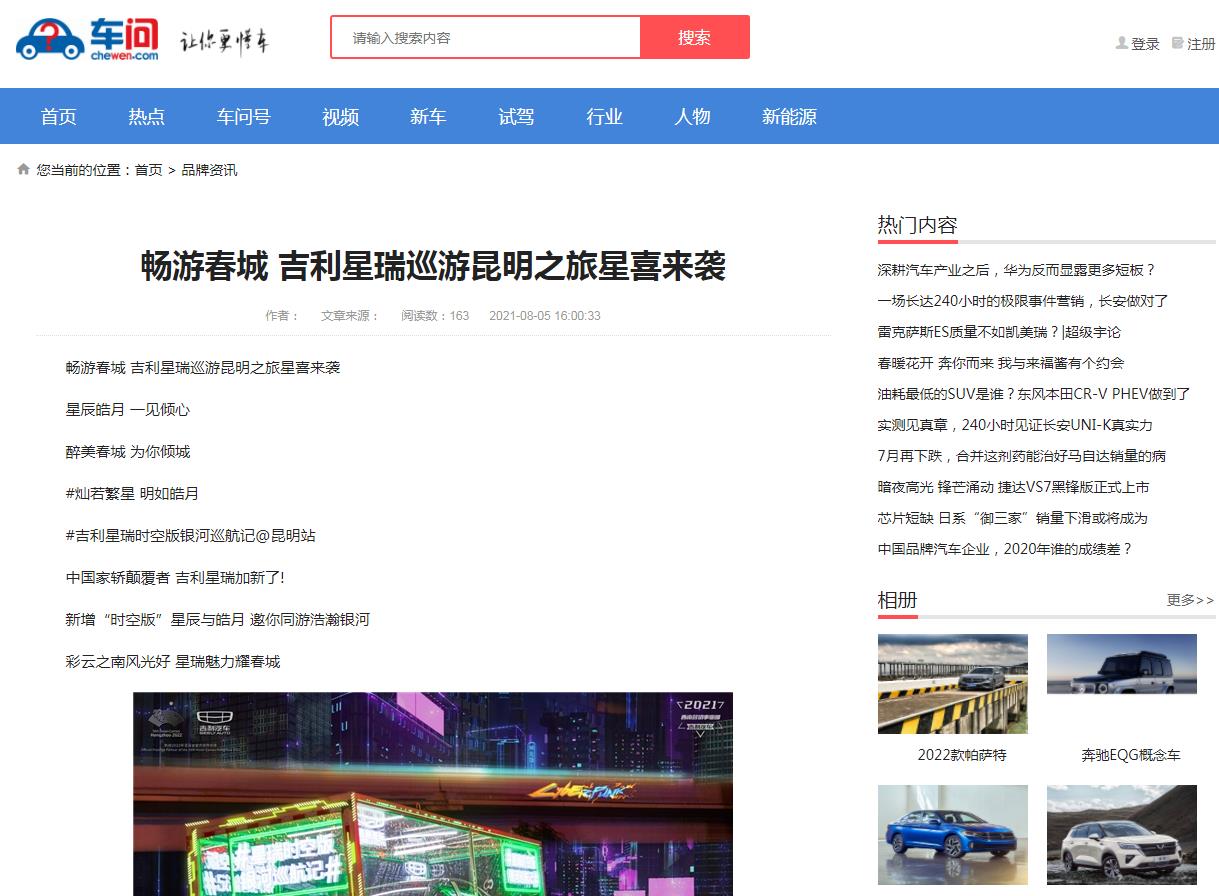Open 实测见真章 长安UNI-K link
This screenshot has height=896, width=1219.
coord(1015,425)
